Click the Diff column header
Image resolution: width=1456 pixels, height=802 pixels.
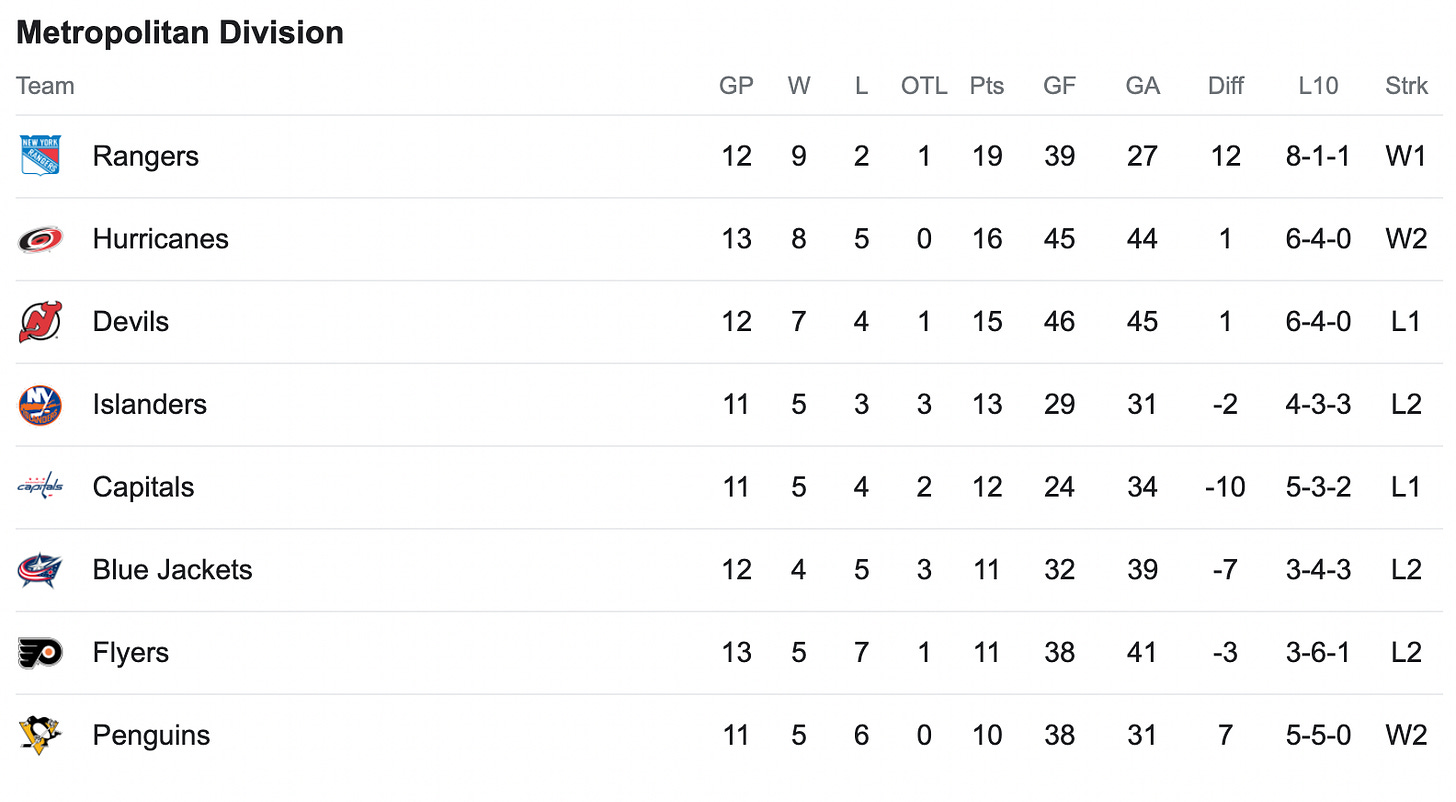pos(1225,86)
